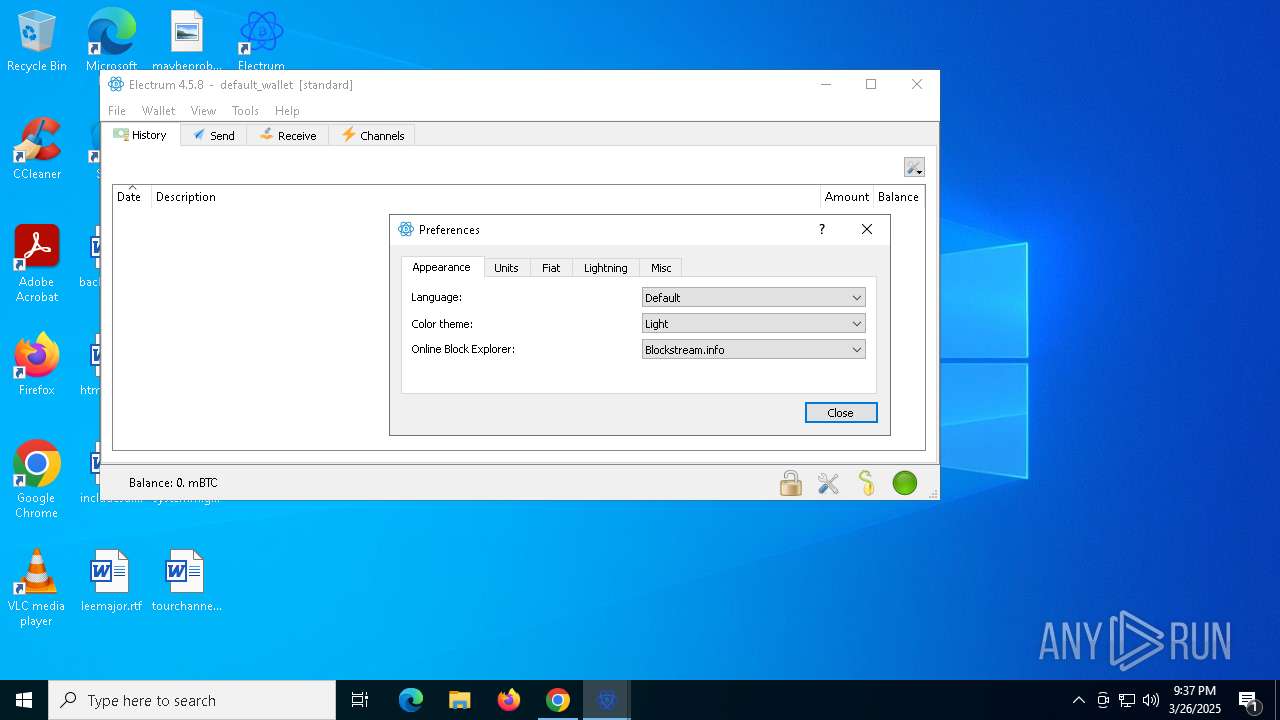This screenshot has height=720, width=1280.
Task: Open the View menu
Action: [x=203, y=111]
